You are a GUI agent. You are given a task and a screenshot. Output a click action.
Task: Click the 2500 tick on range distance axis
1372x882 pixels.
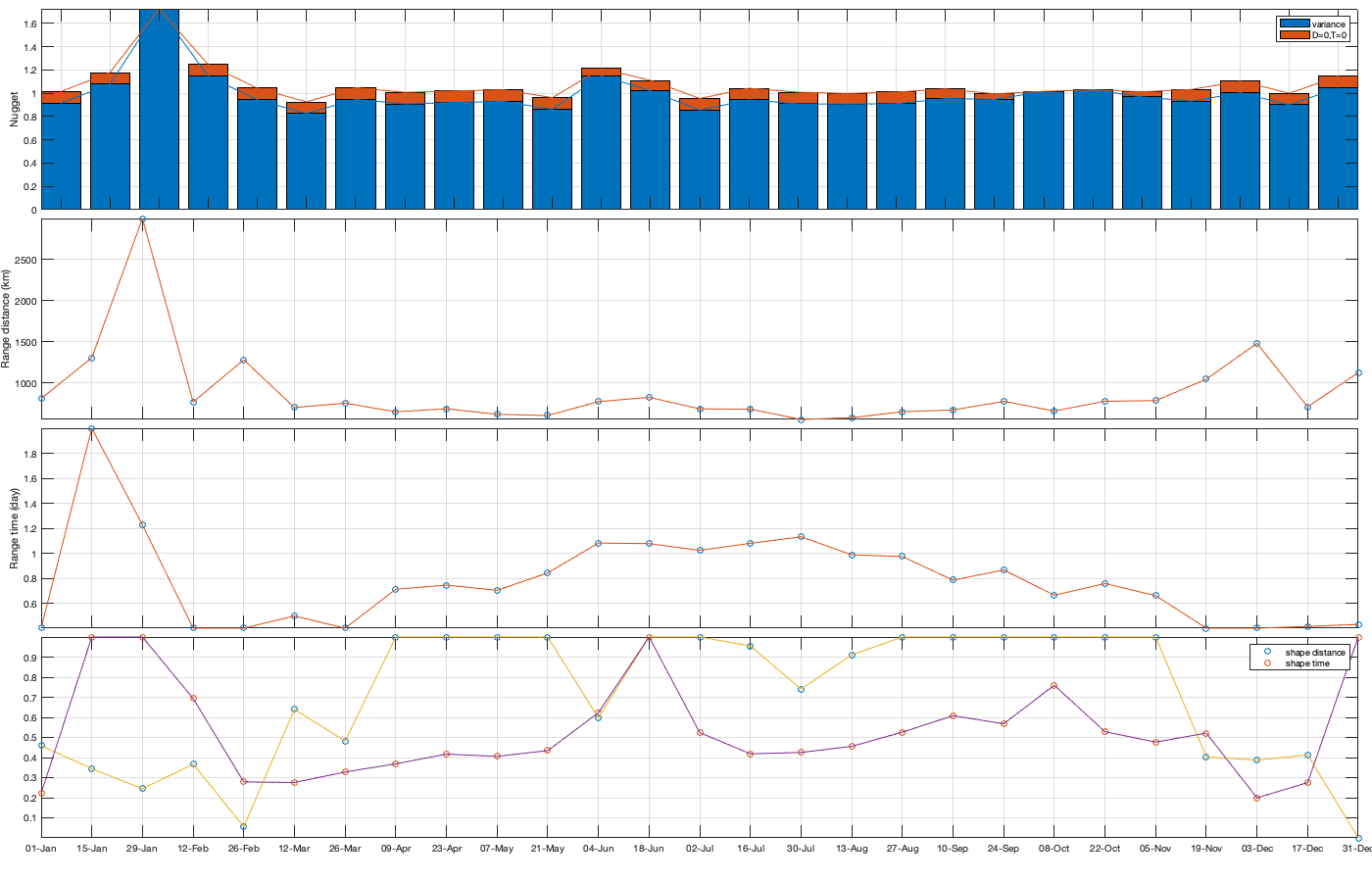(25, 260)
